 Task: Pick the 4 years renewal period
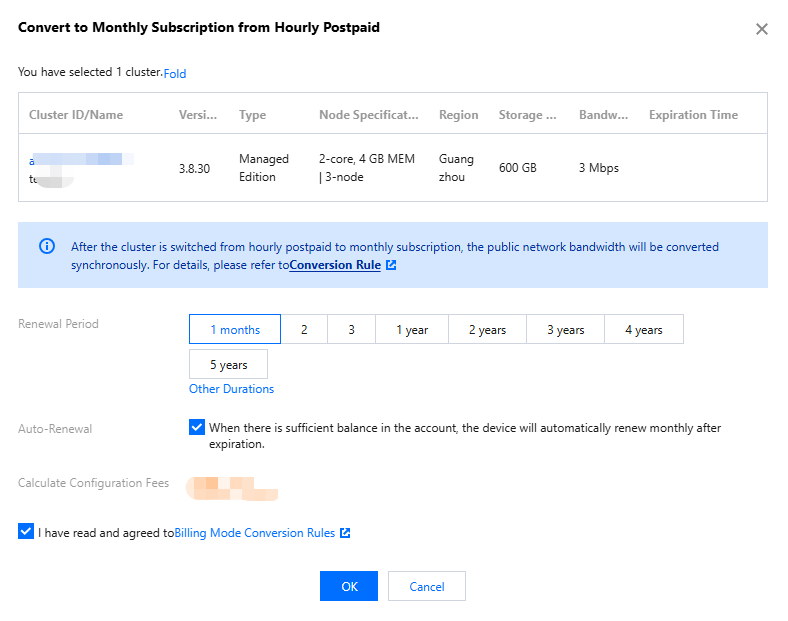pos(643,330)
